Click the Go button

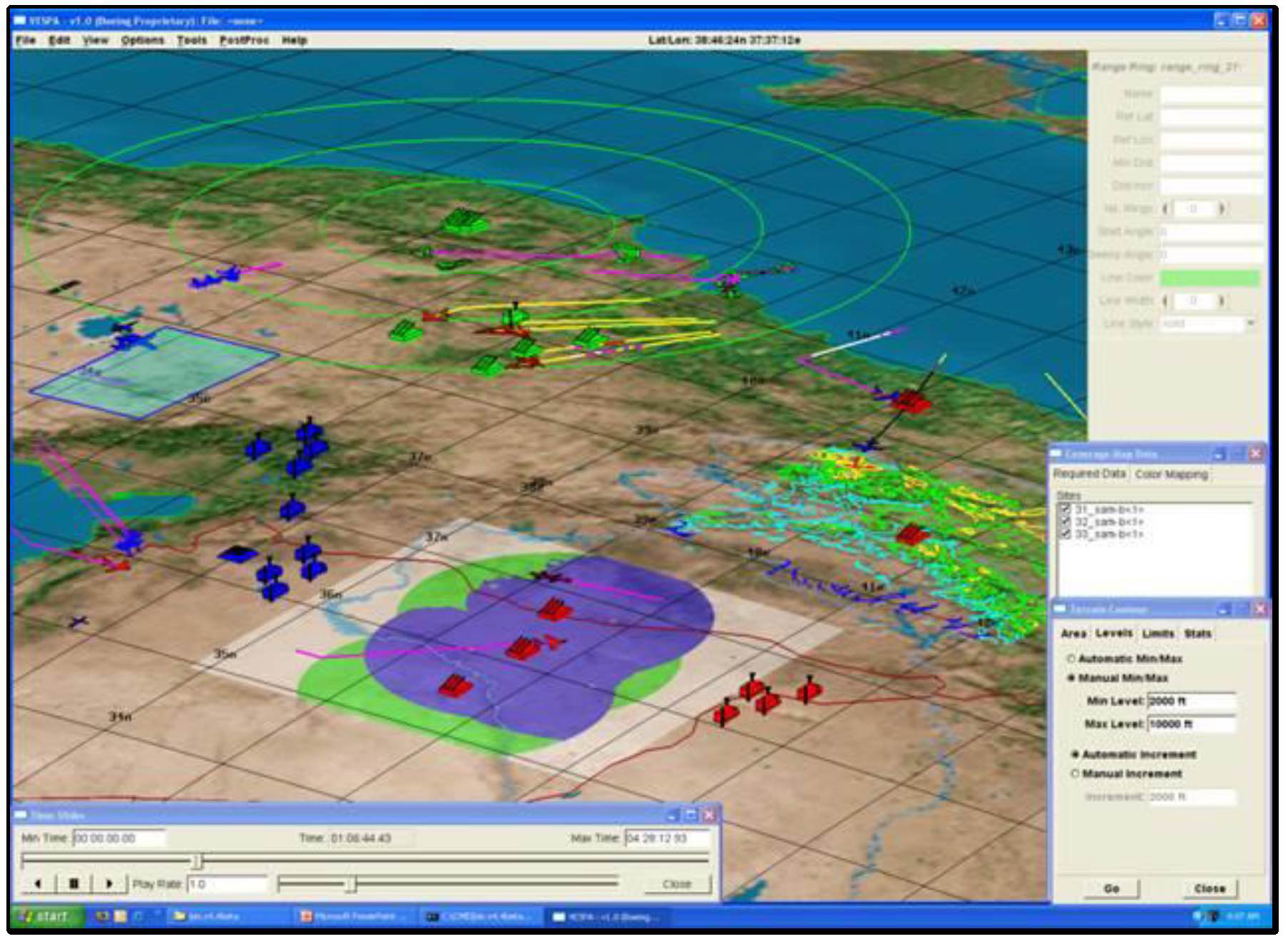point(1111,889)
